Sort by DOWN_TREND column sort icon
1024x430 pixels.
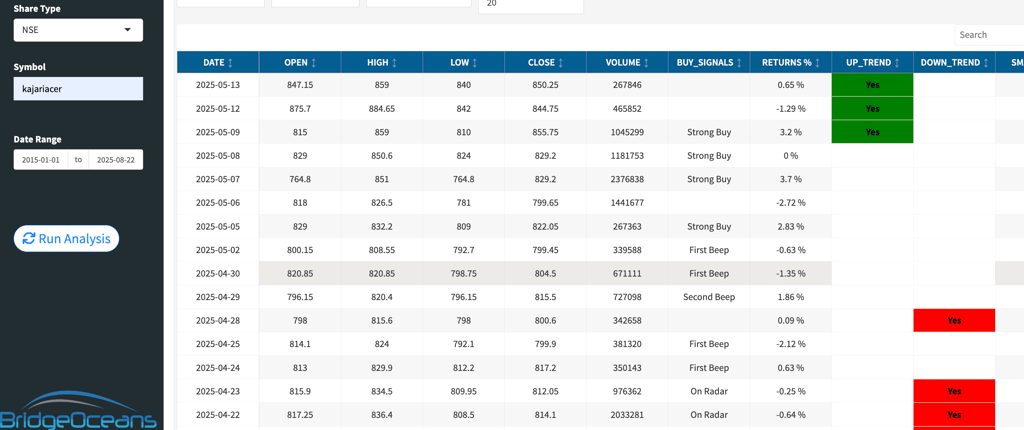pyautogui.click(x=985, y=63)
